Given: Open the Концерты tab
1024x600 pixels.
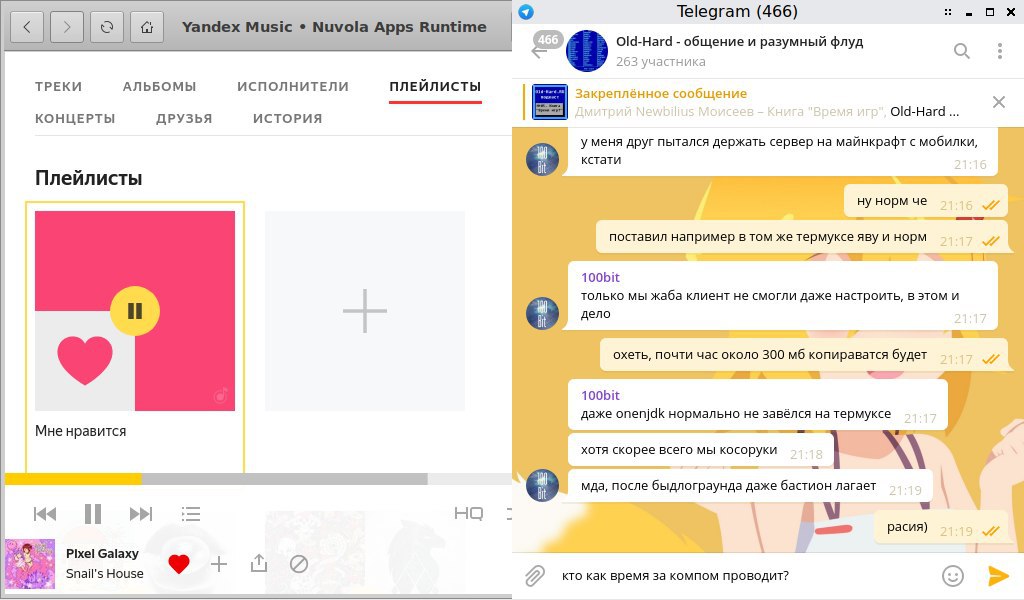Looking at the screenshot, I should click(75, 118).
